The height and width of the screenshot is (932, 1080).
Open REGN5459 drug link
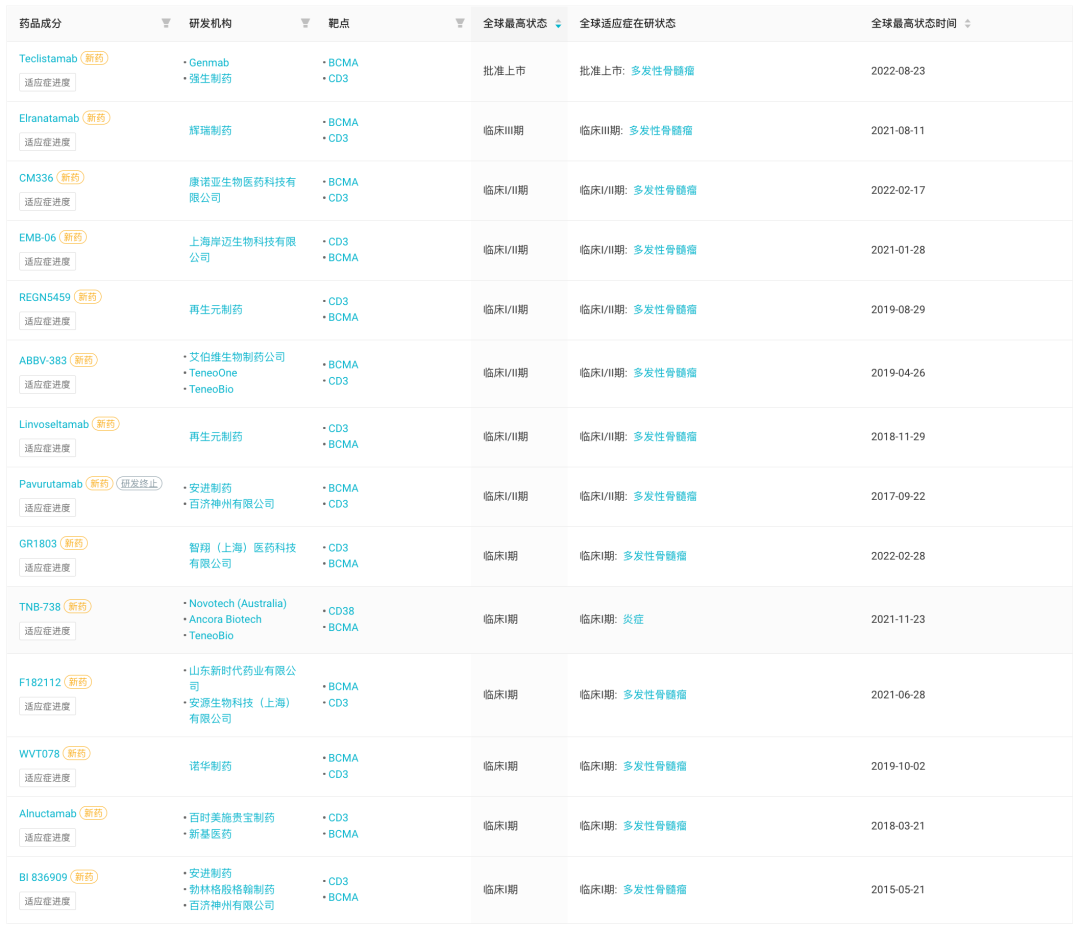coord(45,298)
